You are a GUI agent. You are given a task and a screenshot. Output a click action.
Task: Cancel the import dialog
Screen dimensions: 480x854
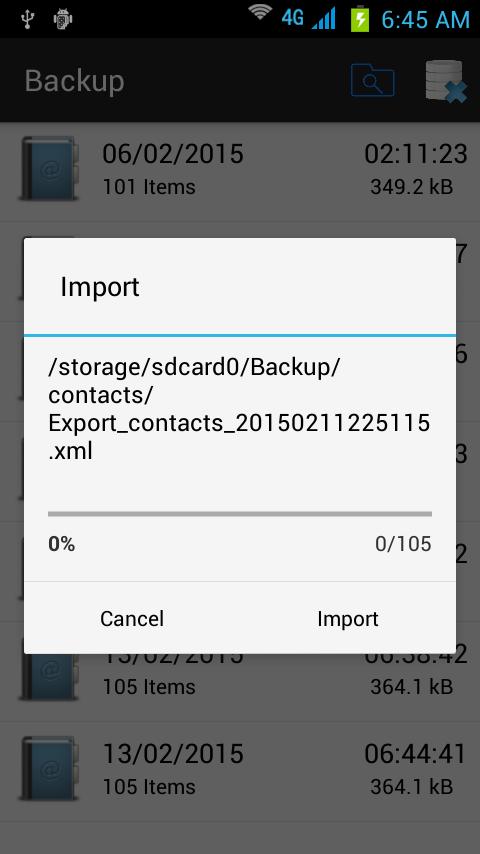pos(132,618)
